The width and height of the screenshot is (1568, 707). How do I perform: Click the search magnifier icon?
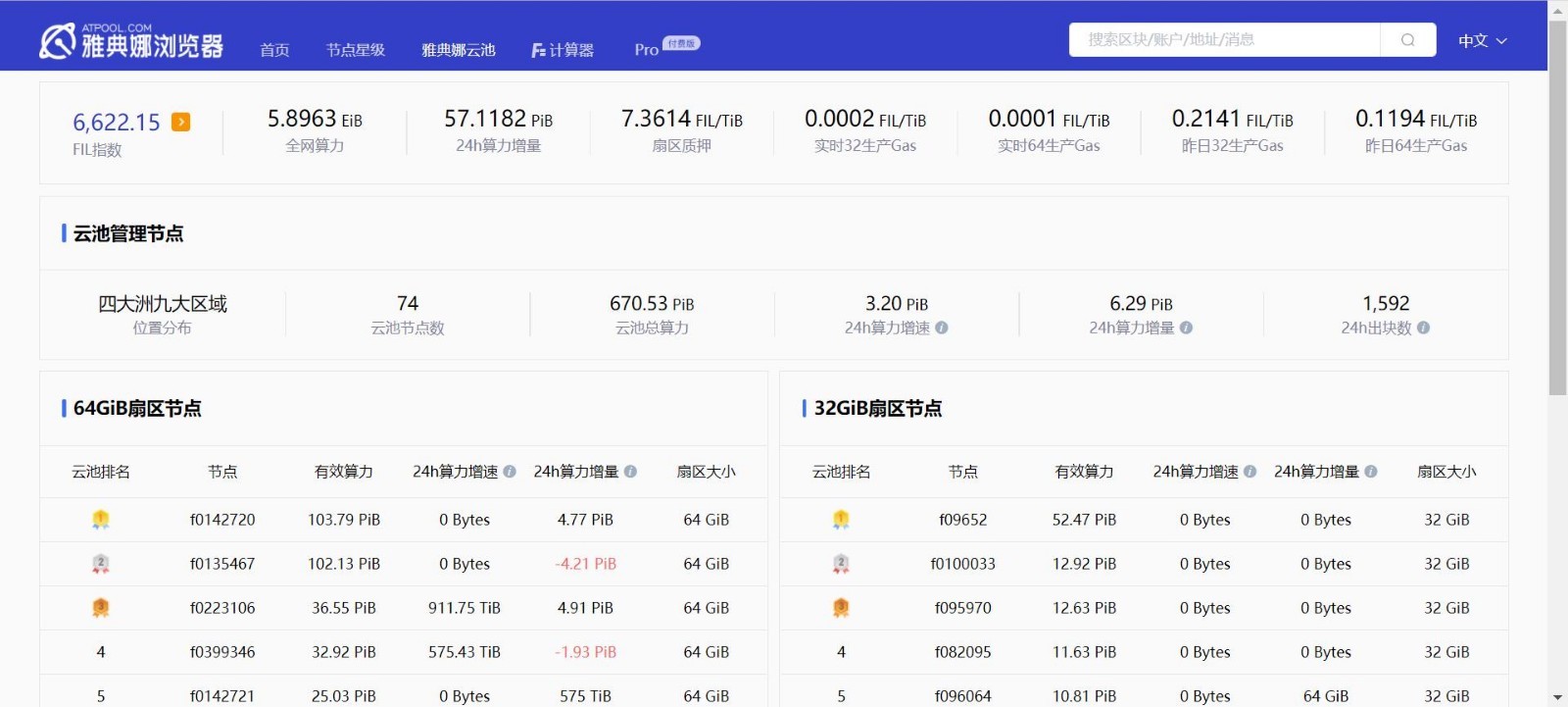click(1407, 40)
